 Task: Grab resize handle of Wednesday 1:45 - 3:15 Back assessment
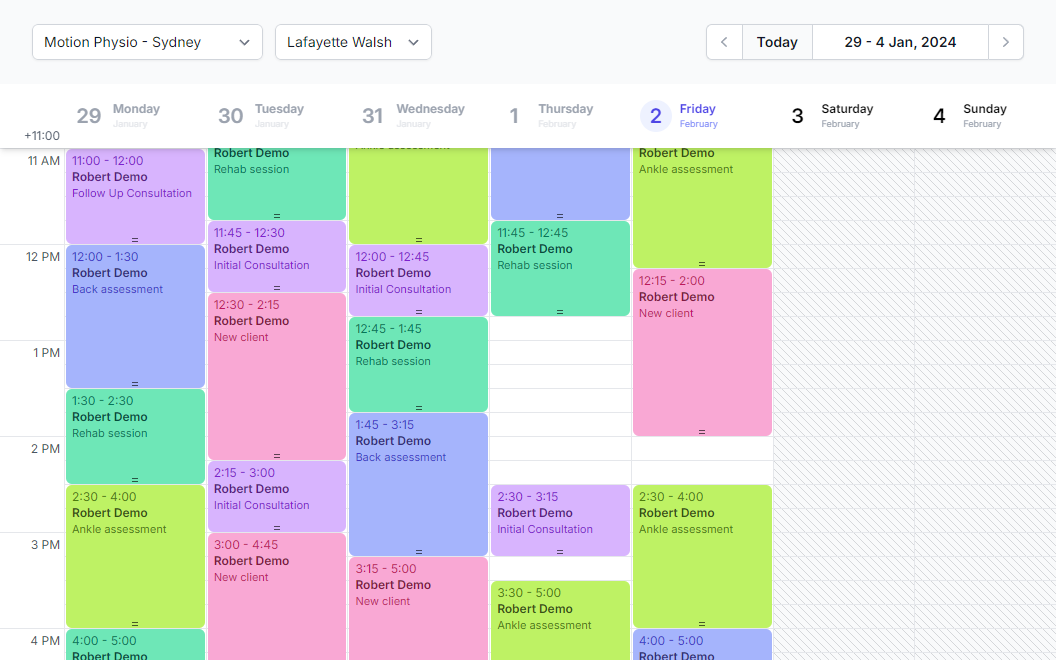tap(419, 552)
